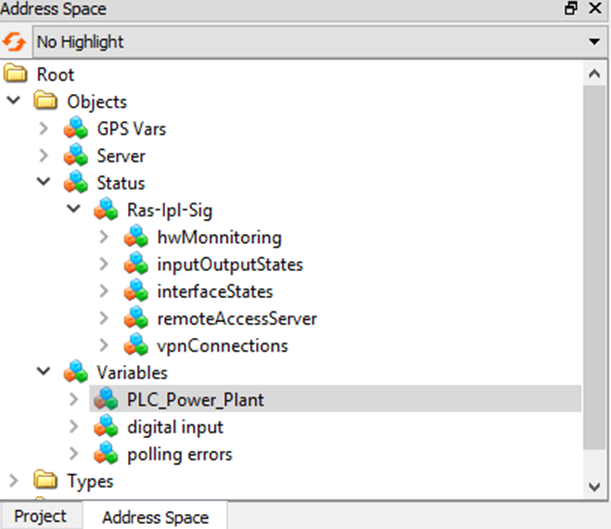
Task: Open the No Highlight dropdown
Action: [x=316, y=42]
